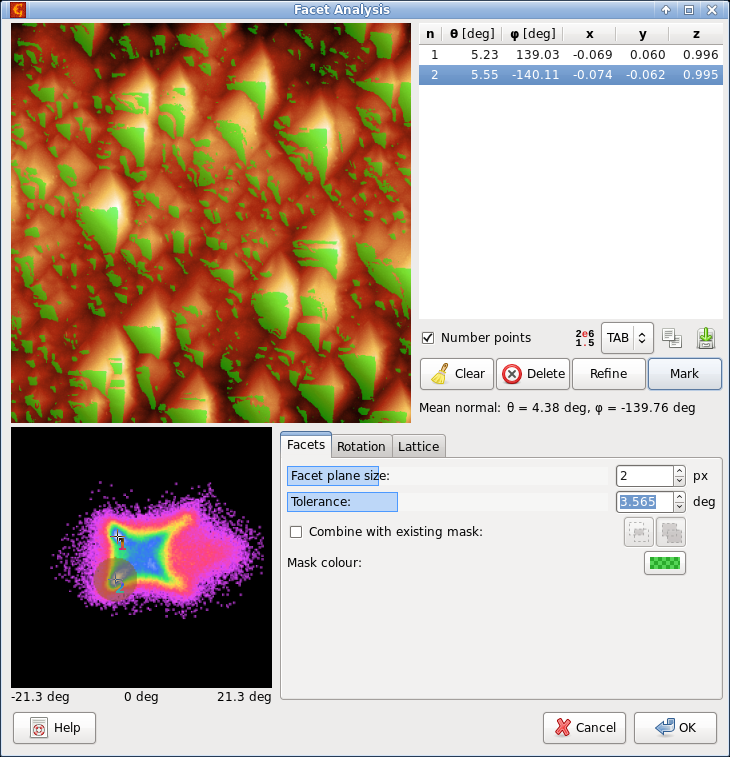The image size is (730, 757).
Task: Click the θ [deg] column header
Action: pos(472,34)
